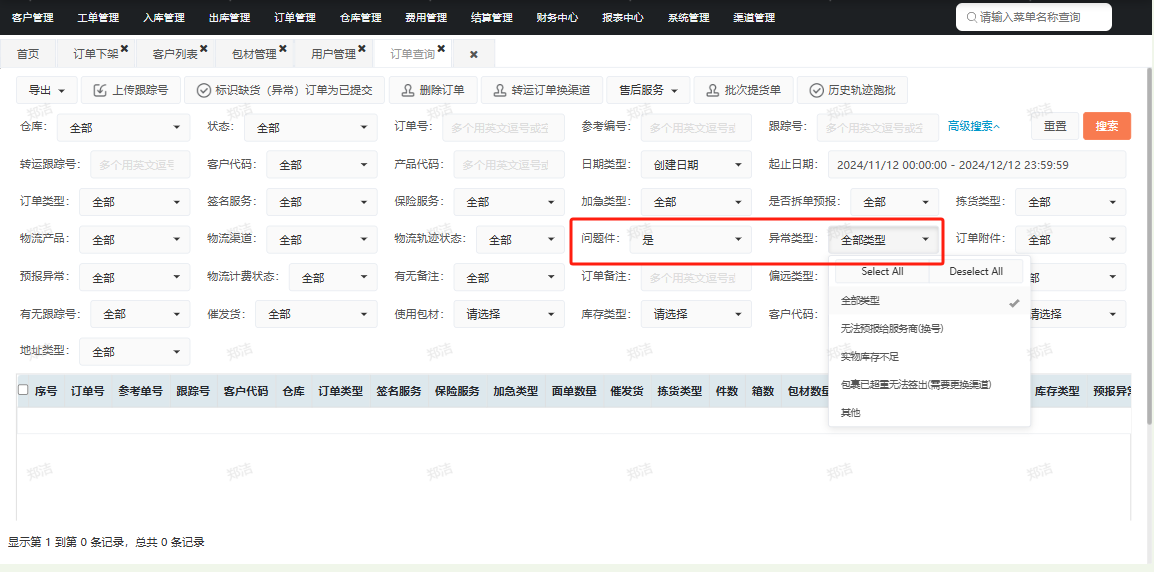Screen dimensions: 1154x572
Task: Open the 售后服务 dropdown button
Action: (x=648, y=91)
